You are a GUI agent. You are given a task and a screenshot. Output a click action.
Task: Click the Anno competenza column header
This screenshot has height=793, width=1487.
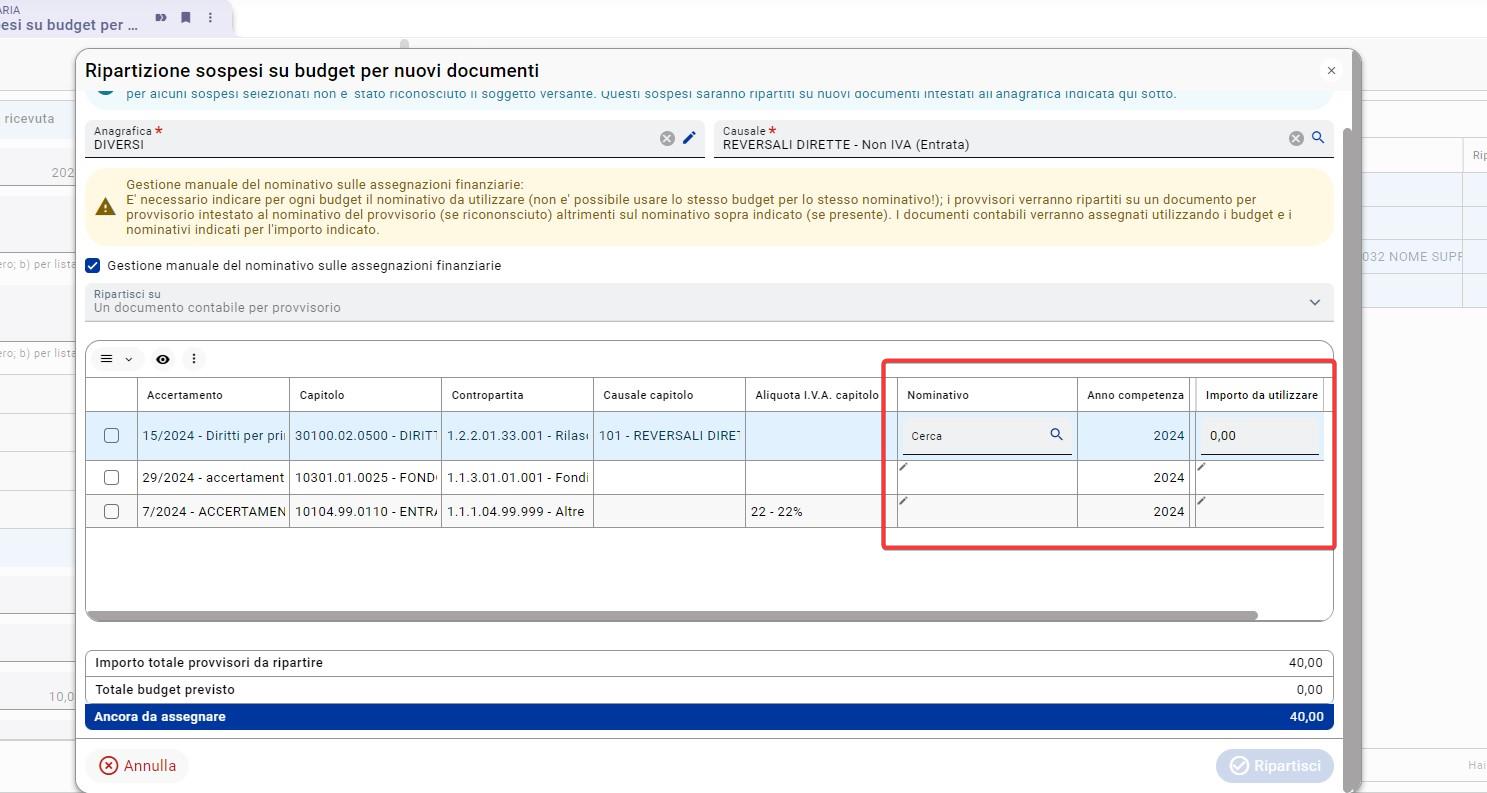pyautogui.click(x=1135, y=395)
